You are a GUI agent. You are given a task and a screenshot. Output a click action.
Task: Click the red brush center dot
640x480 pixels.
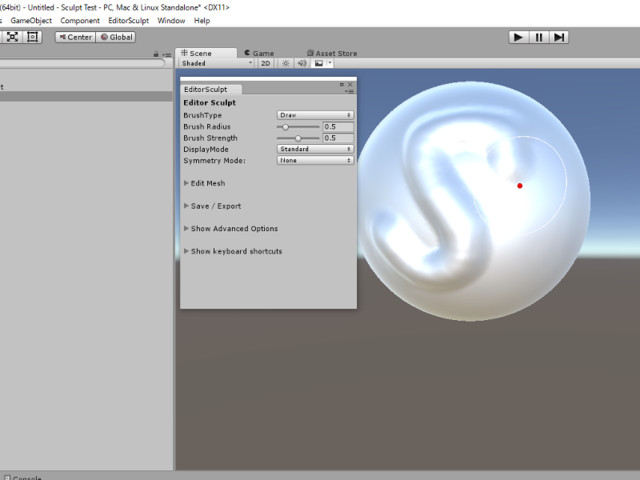[520, 186]
